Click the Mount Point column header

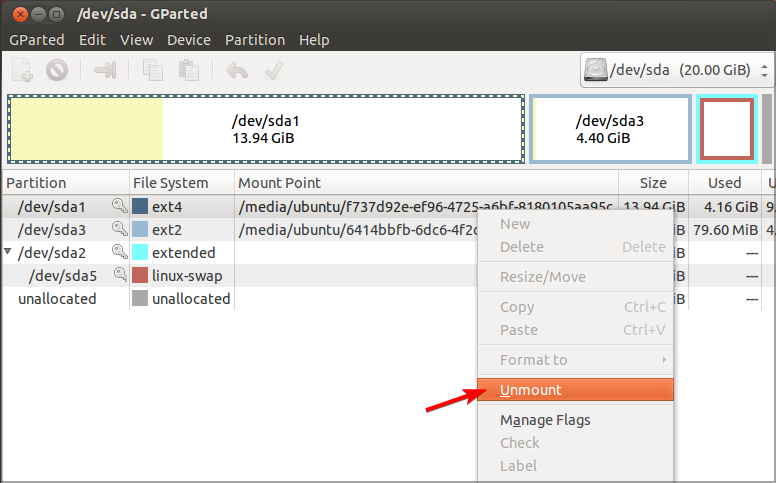tap(280, 183)
